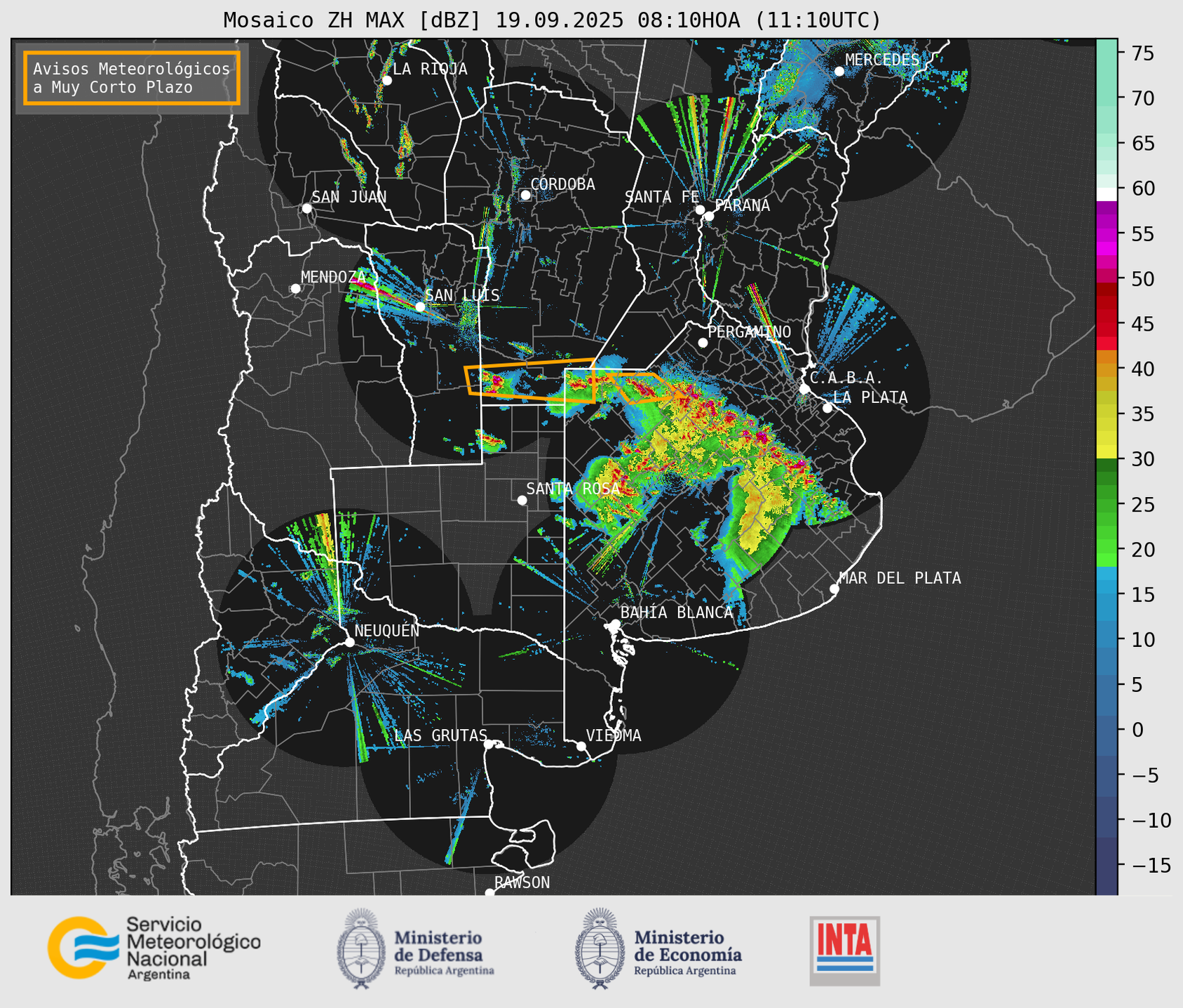Click the MAR DEL PLATA label

click(900, 578)
